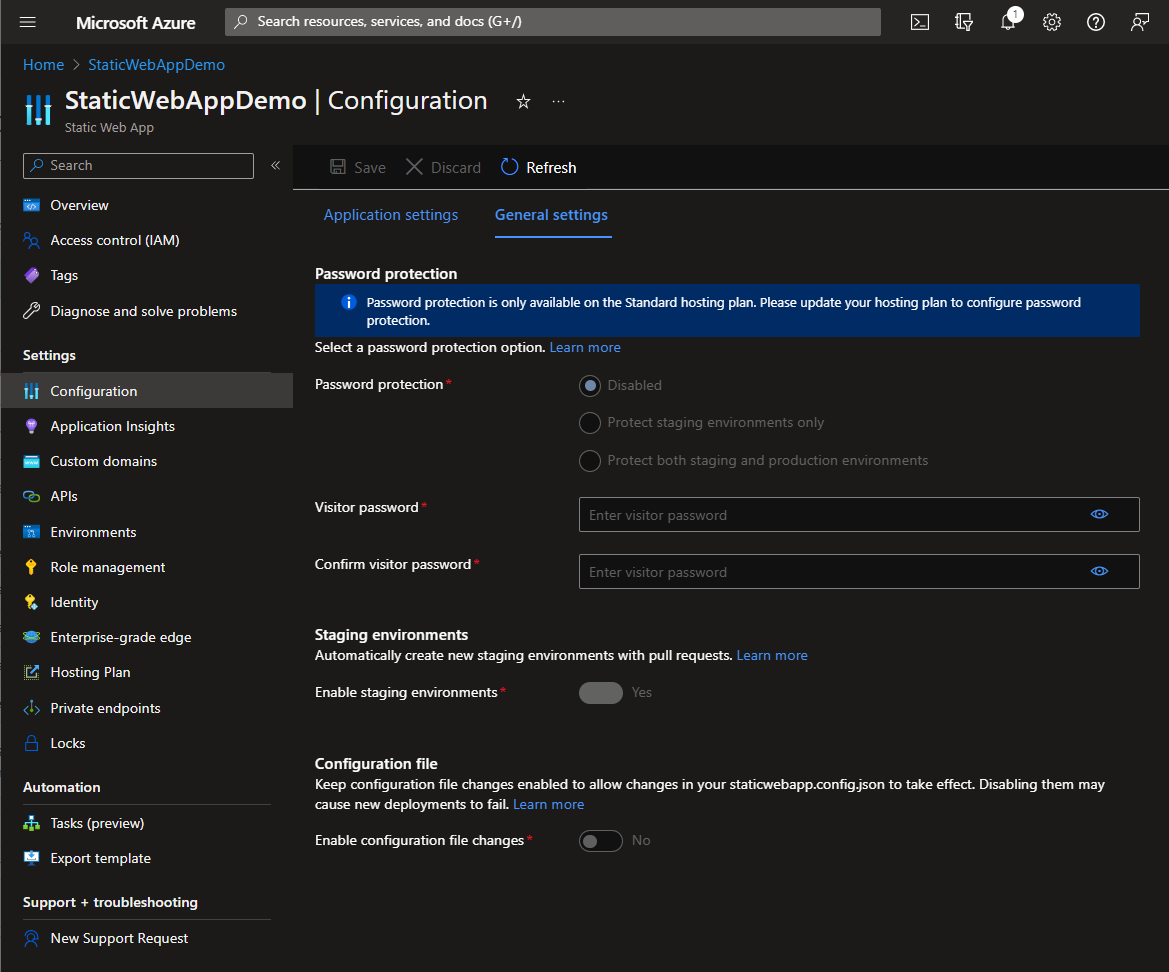Click Refresh in the command bar

[537, 167]
